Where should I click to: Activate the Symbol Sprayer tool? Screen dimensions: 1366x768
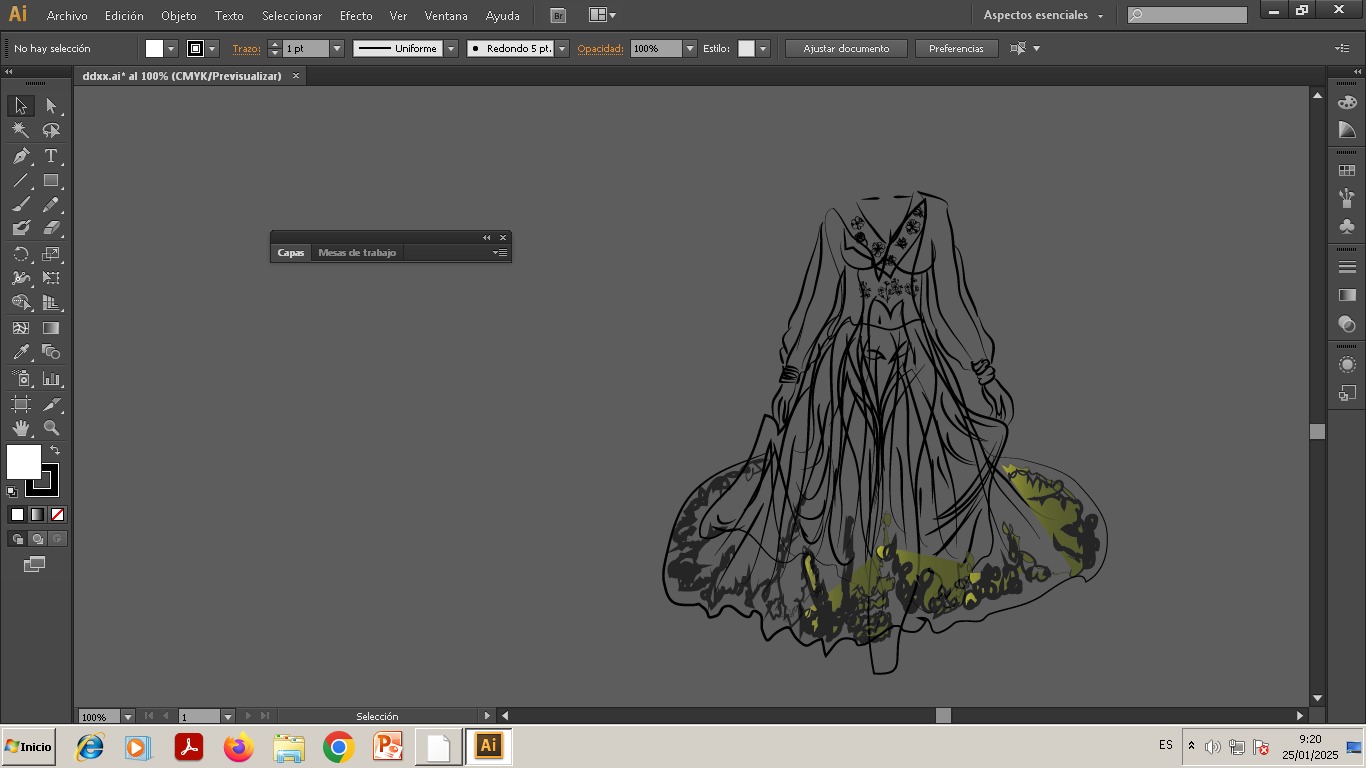click(20, 379)
